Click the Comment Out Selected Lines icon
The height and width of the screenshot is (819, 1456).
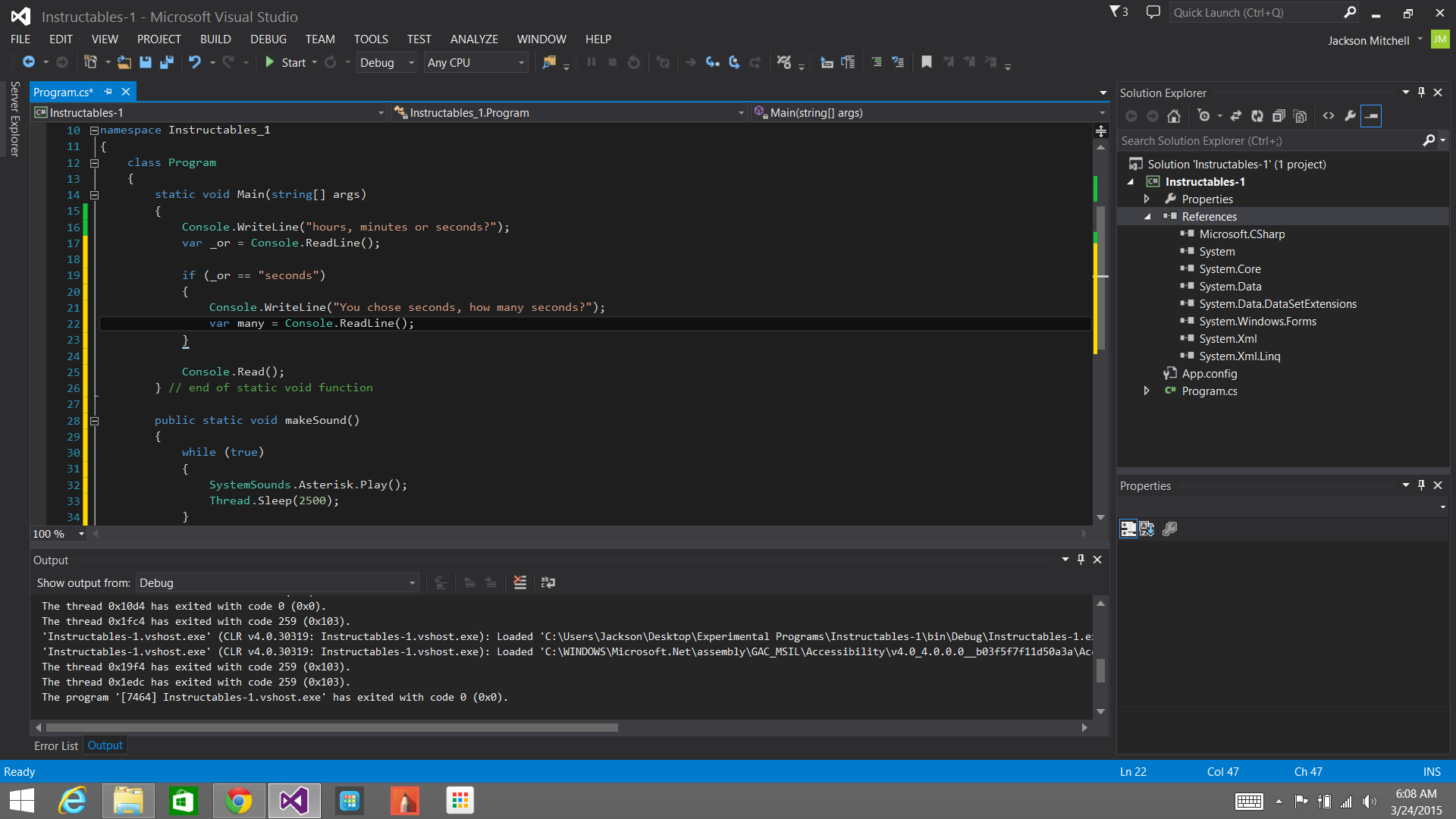[x=877, y=62]
